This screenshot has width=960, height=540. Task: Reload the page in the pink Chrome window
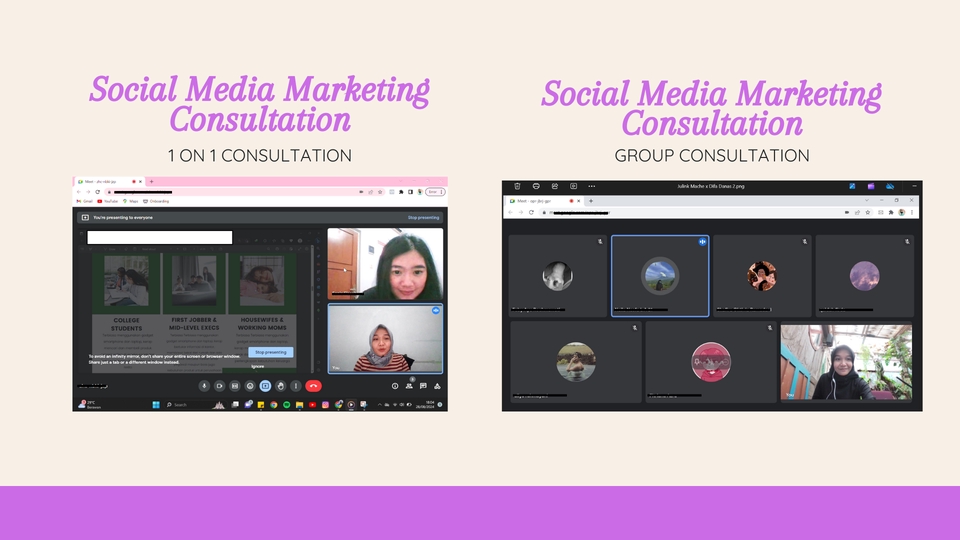[x=97, y=192]
